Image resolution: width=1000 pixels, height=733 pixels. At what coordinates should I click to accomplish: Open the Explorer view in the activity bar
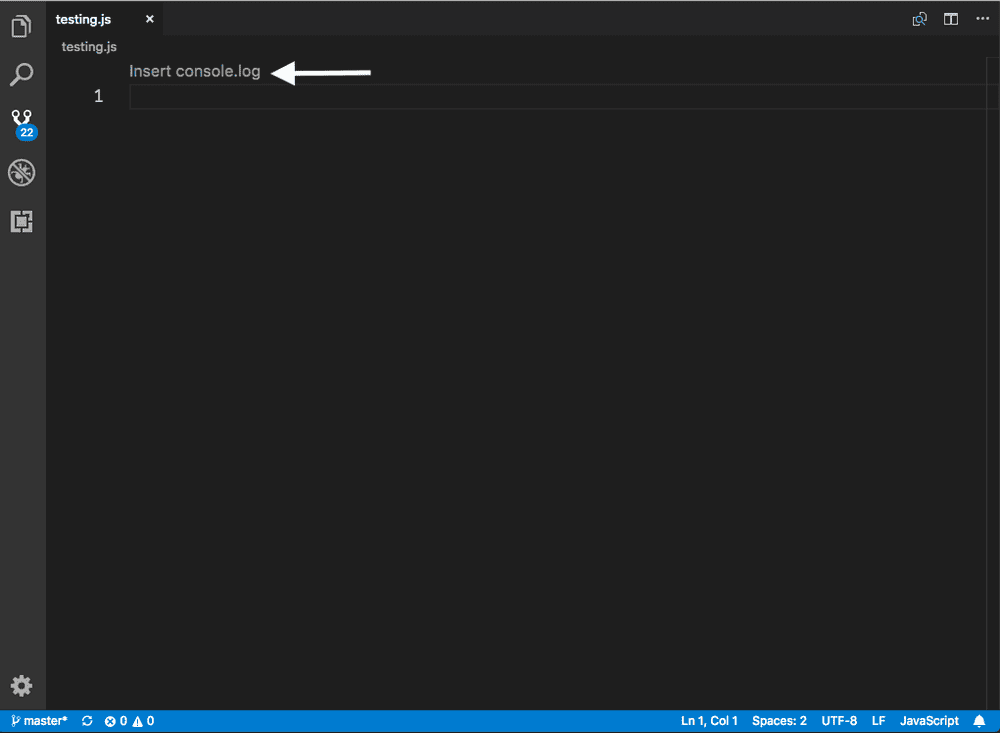22,25
